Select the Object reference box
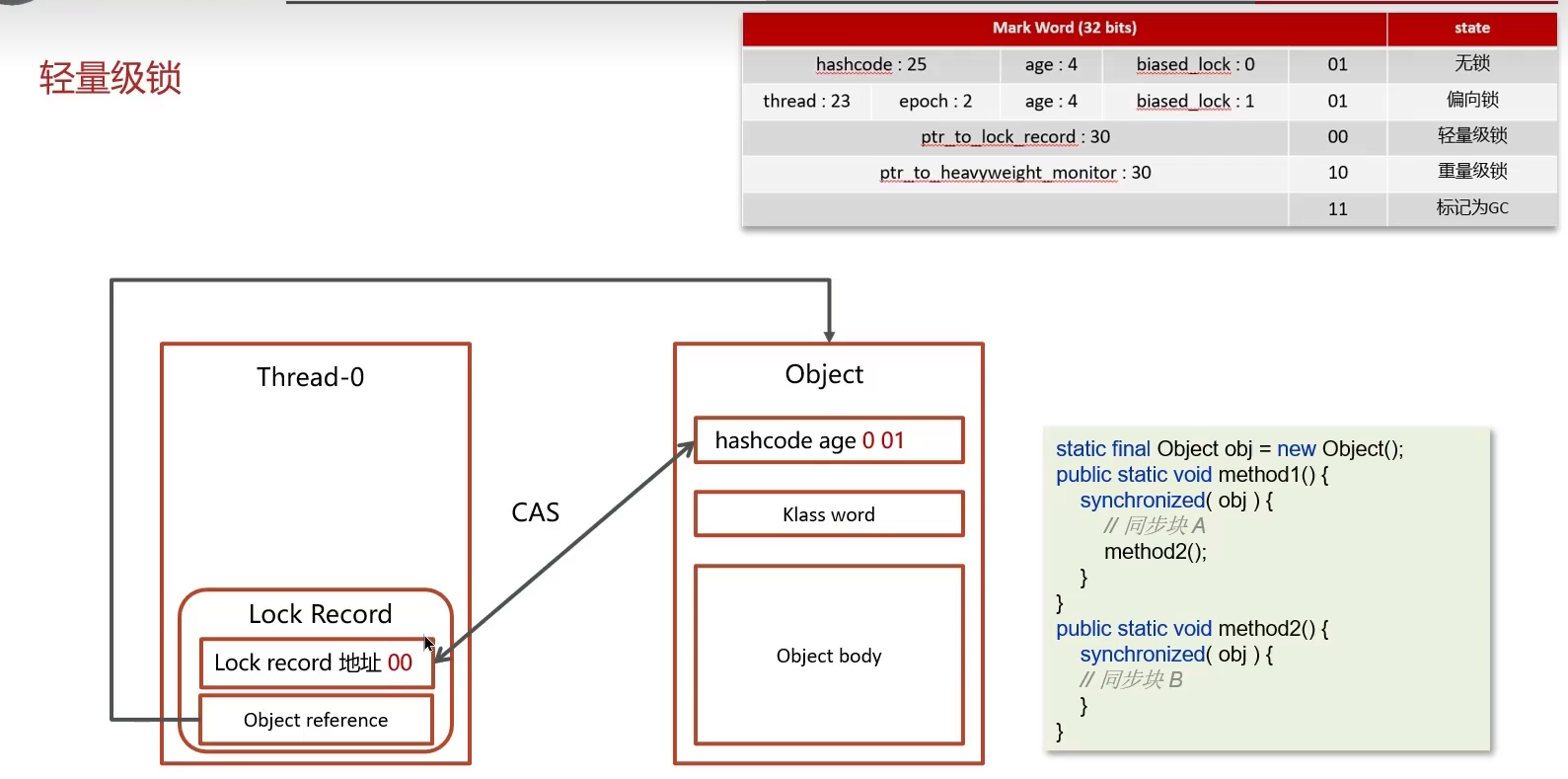1568x779 pixels. click(316, 720)
